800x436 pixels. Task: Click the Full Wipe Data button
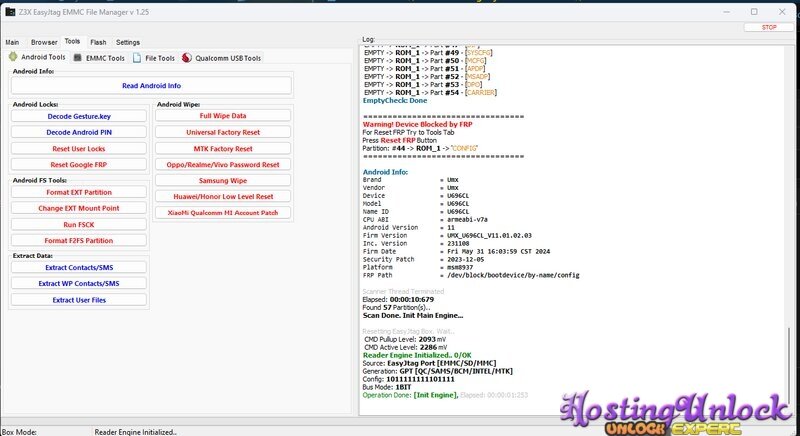pos(223,116)
